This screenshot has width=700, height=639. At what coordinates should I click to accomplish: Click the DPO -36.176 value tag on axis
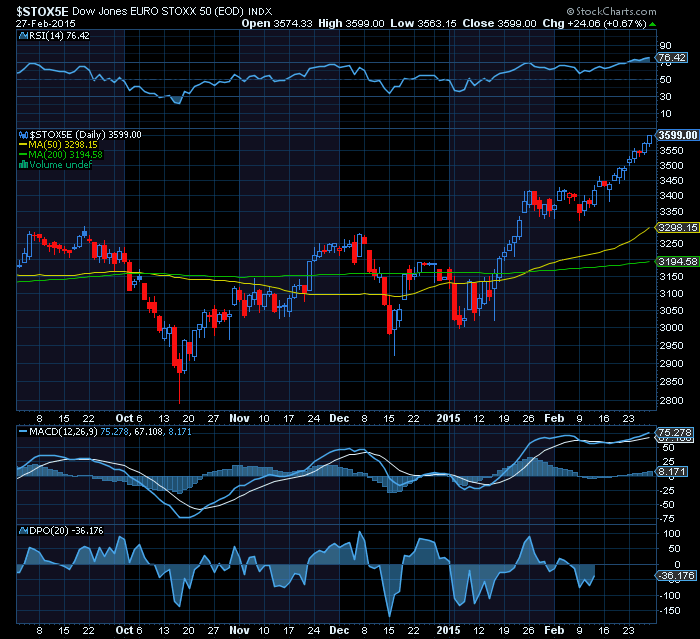tap(676, 576)
